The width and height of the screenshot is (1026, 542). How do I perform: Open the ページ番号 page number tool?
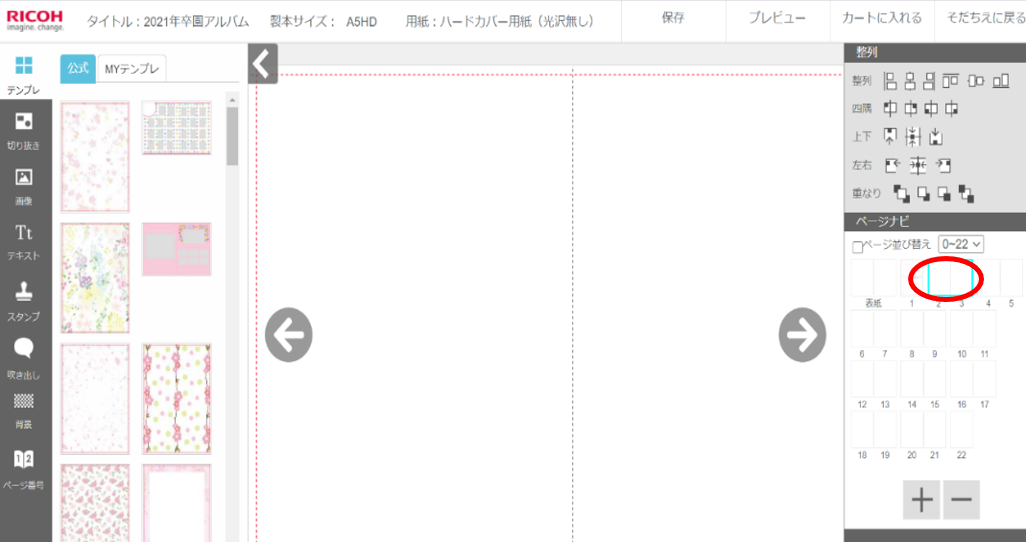[x=24, y=466]
